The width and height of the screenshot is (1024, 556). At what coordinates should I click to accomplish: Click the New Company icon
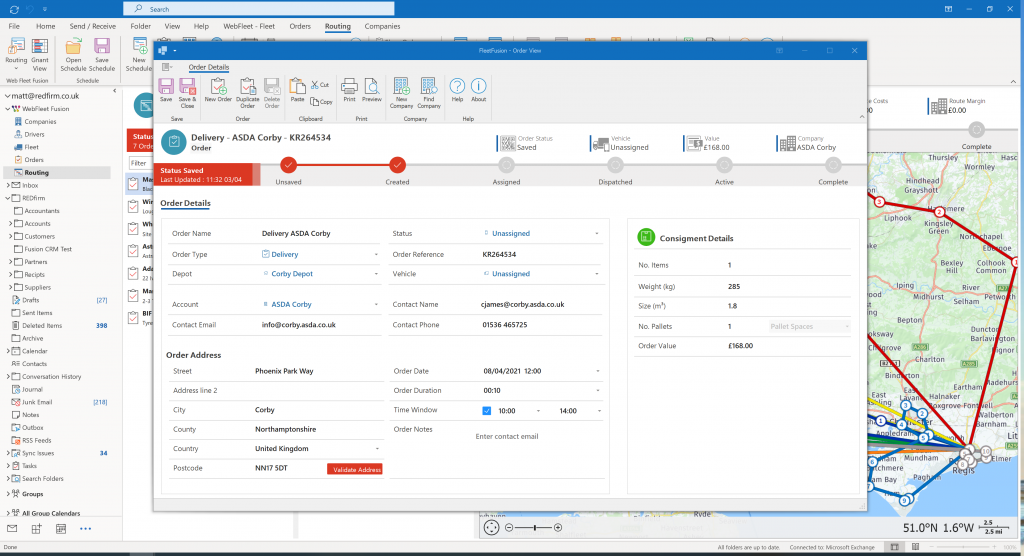click(401, 89)
